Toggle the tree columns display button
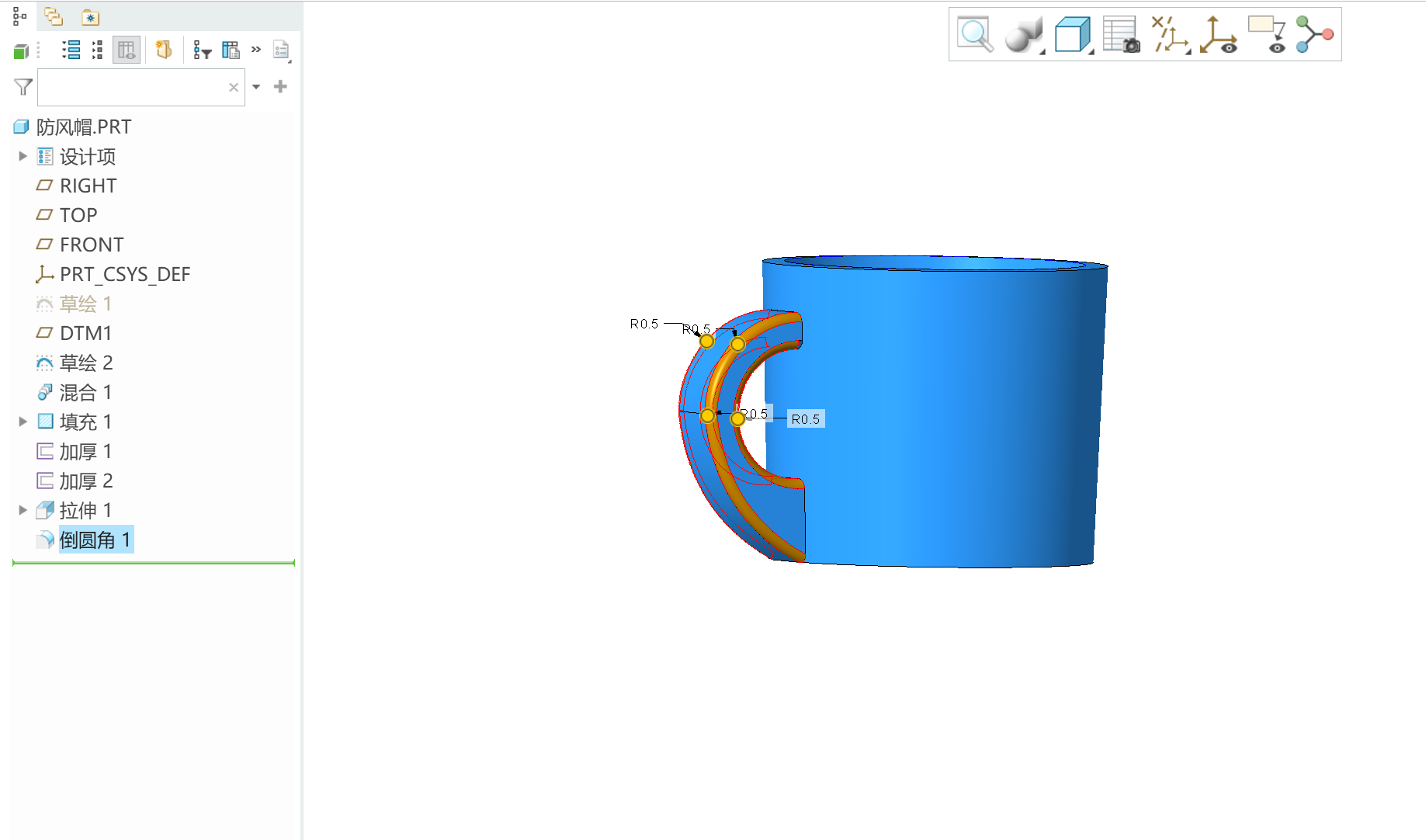 click(127, 50)
